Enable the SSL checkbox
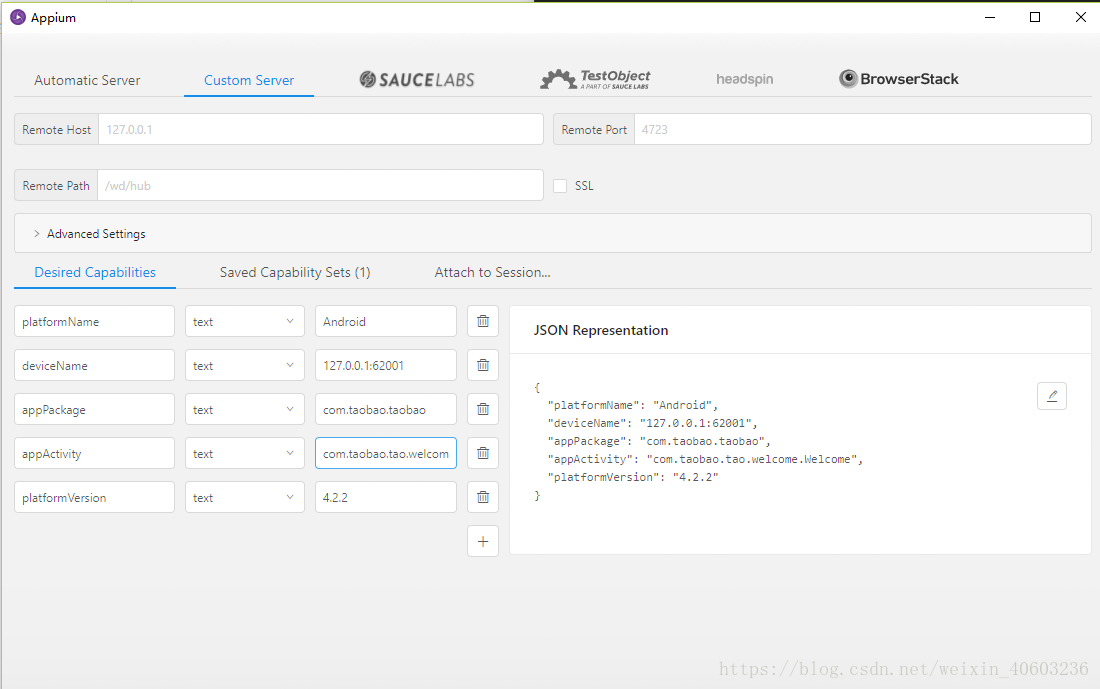 (560, 186)
